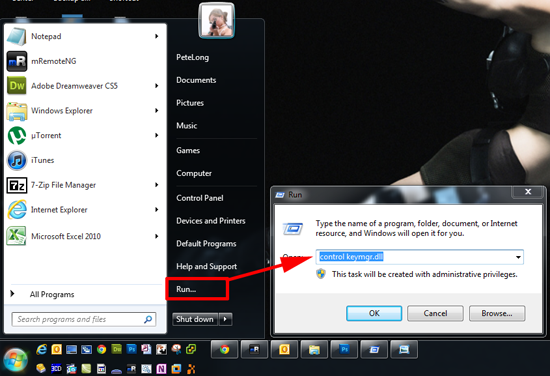Open the mRemoteNG icon in Start menu
Screen dimensions: 550x376
click(x=16, y=61)
